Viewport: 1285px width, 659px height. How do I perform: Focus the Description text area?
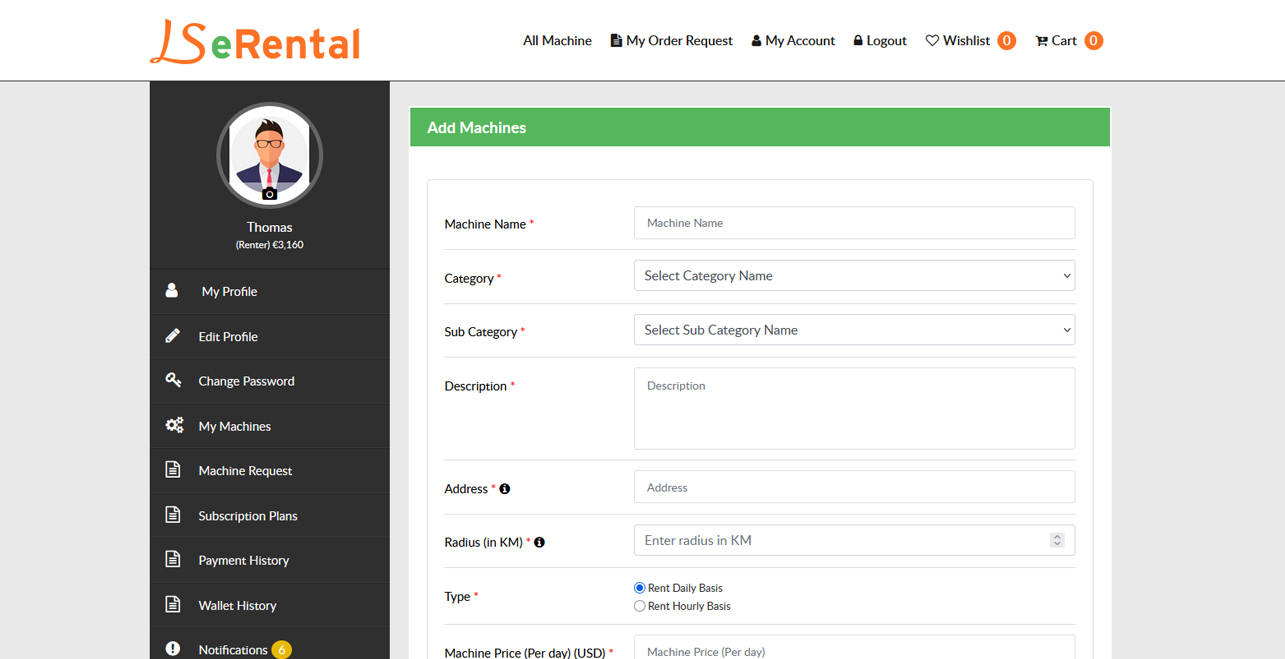coord(854,408)
